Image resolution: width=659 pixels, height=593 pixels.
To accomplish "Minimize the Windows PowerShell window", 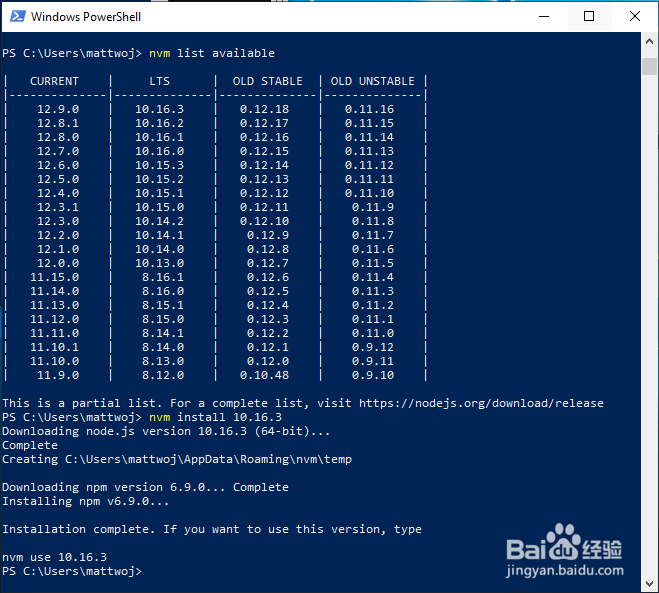I will click(x=544, y=16).
